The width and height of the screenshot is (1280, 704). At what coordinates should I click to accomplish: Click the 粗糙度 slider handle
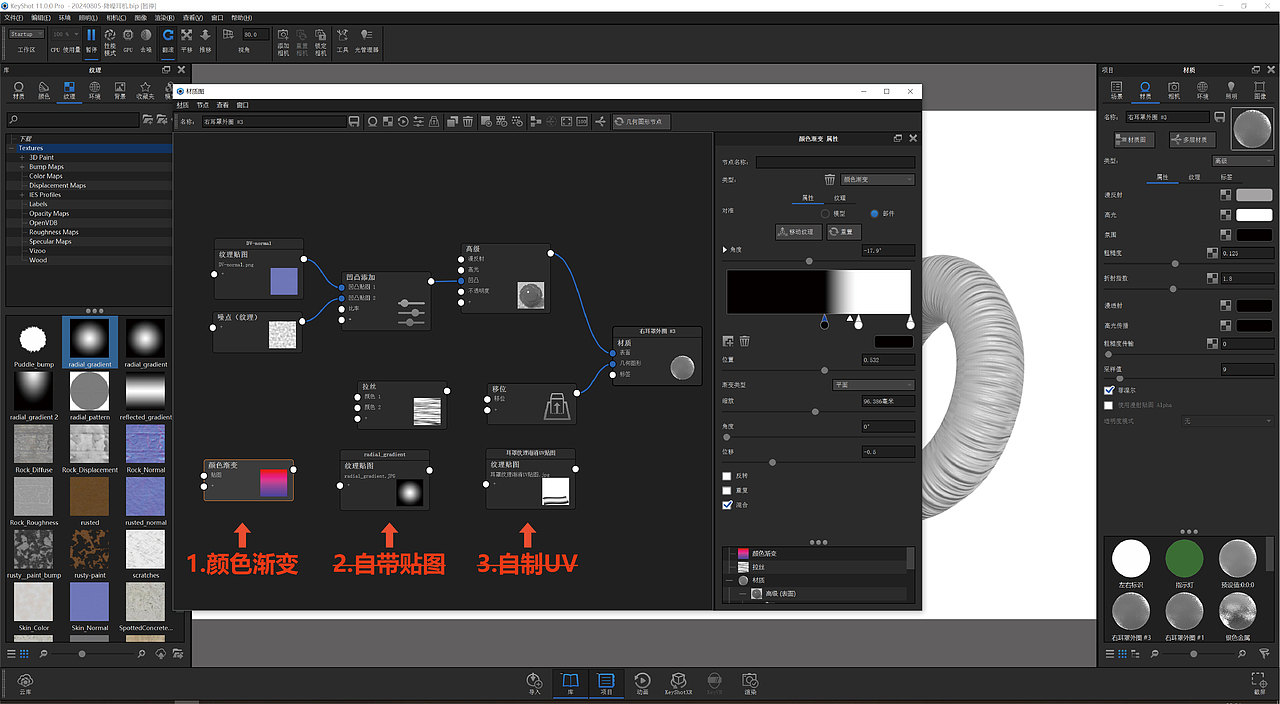1175,264
